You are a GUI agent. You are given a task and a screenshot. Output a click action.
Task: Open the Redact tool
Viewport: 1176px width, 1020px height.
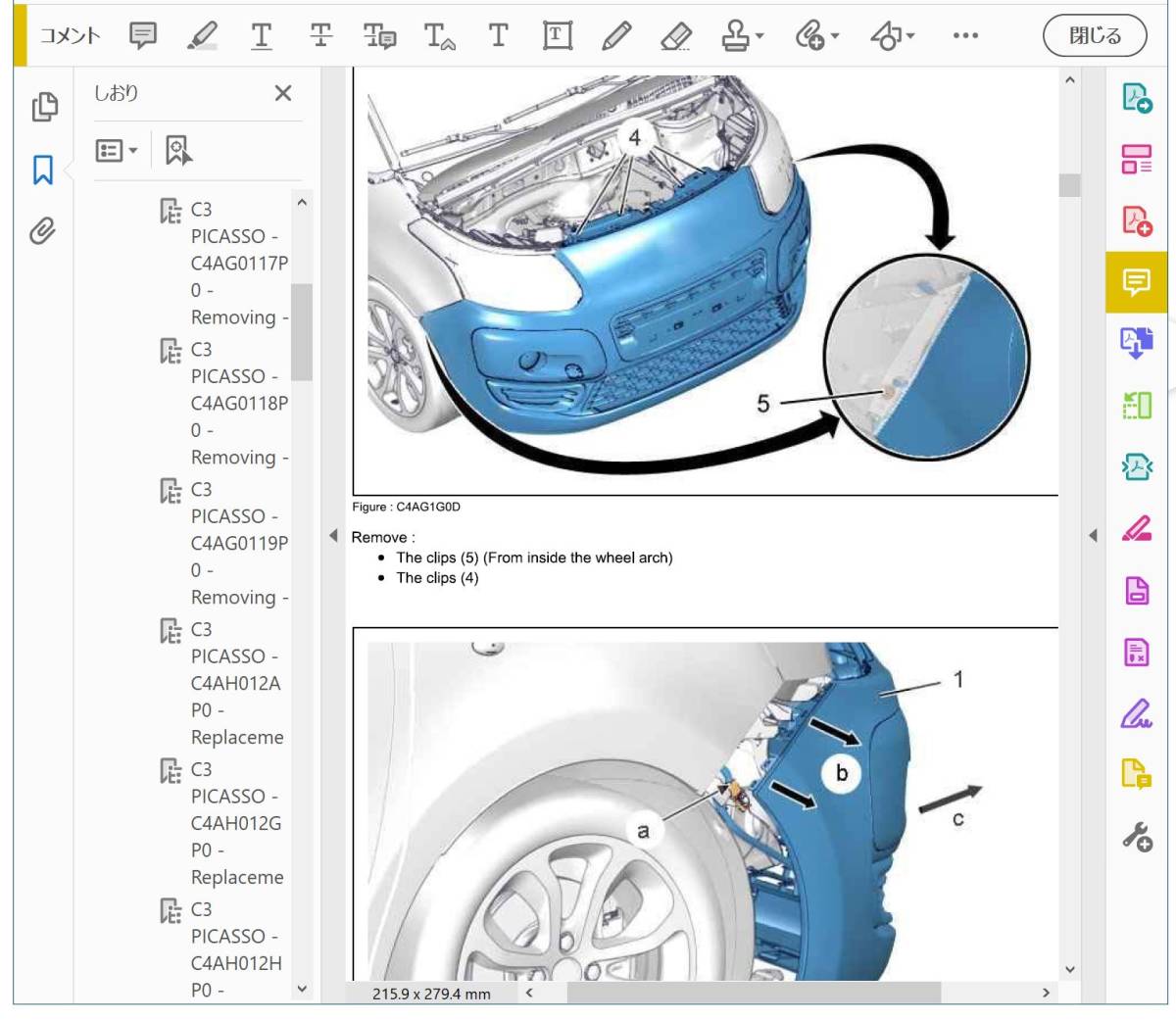[x=1137, y=530]
